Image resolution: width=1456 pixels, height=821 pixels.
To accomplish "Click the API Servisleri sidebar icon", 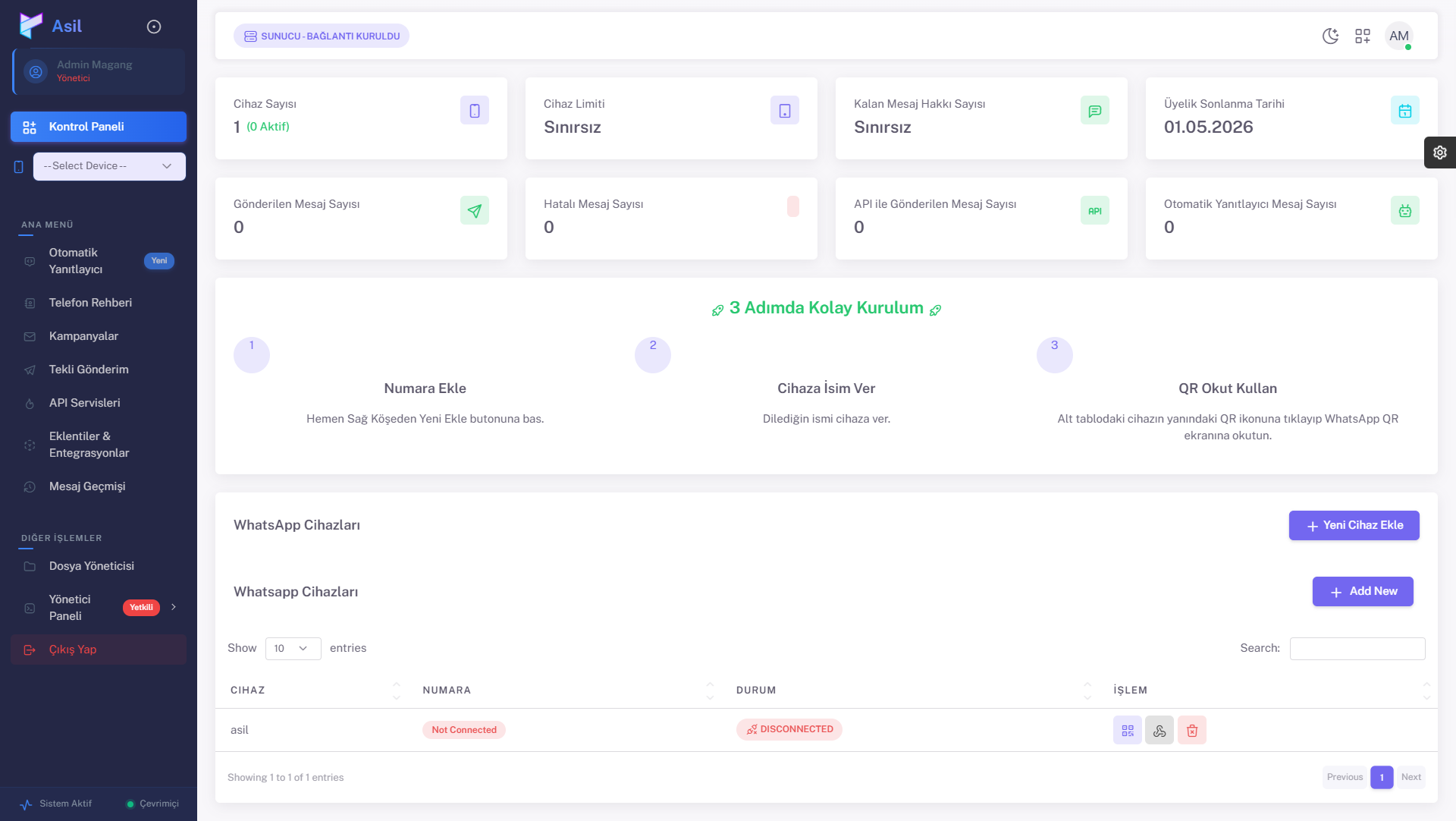I will coord(30,404).
